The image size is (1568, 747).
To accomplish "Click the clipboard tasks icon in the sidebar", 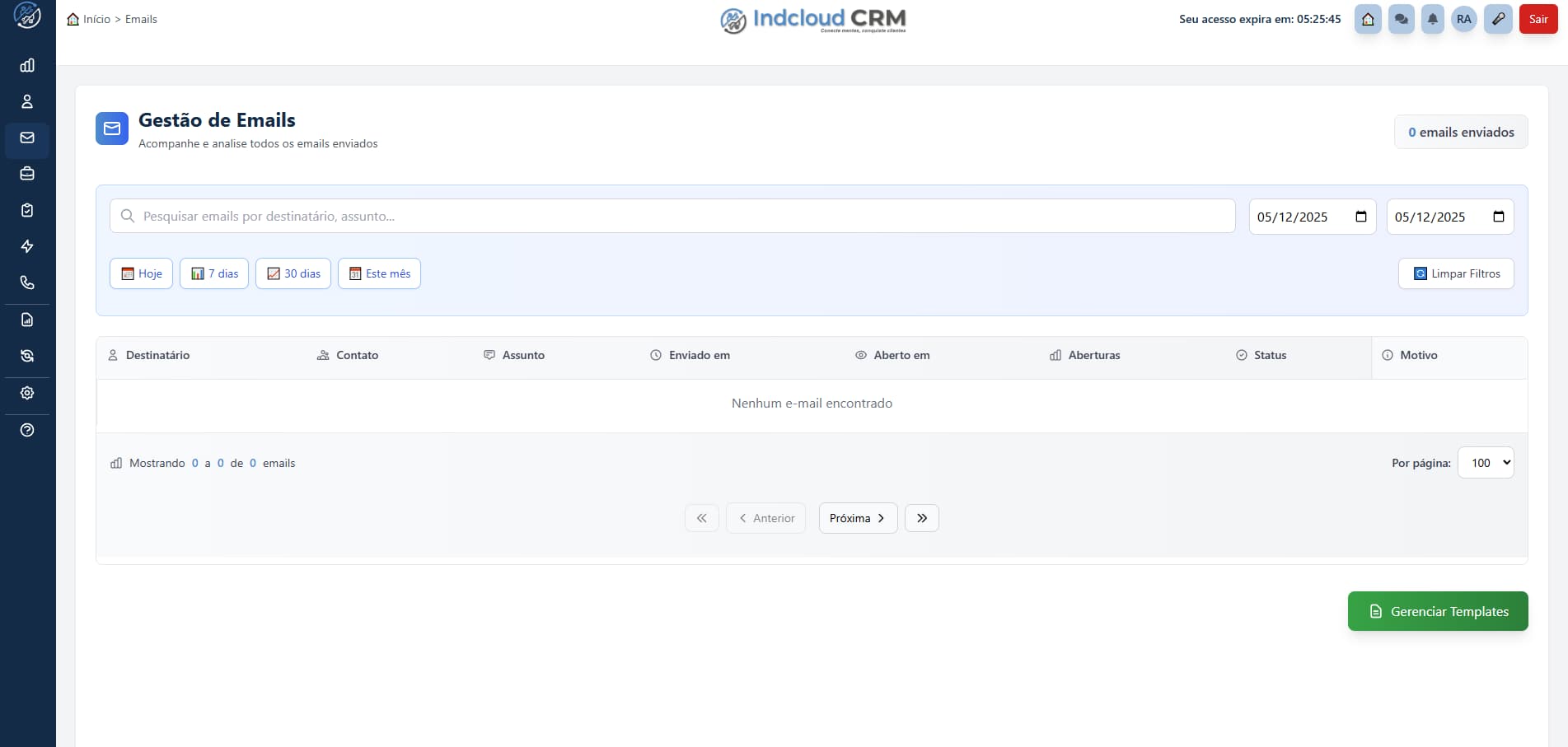I will tap(27, 210).
